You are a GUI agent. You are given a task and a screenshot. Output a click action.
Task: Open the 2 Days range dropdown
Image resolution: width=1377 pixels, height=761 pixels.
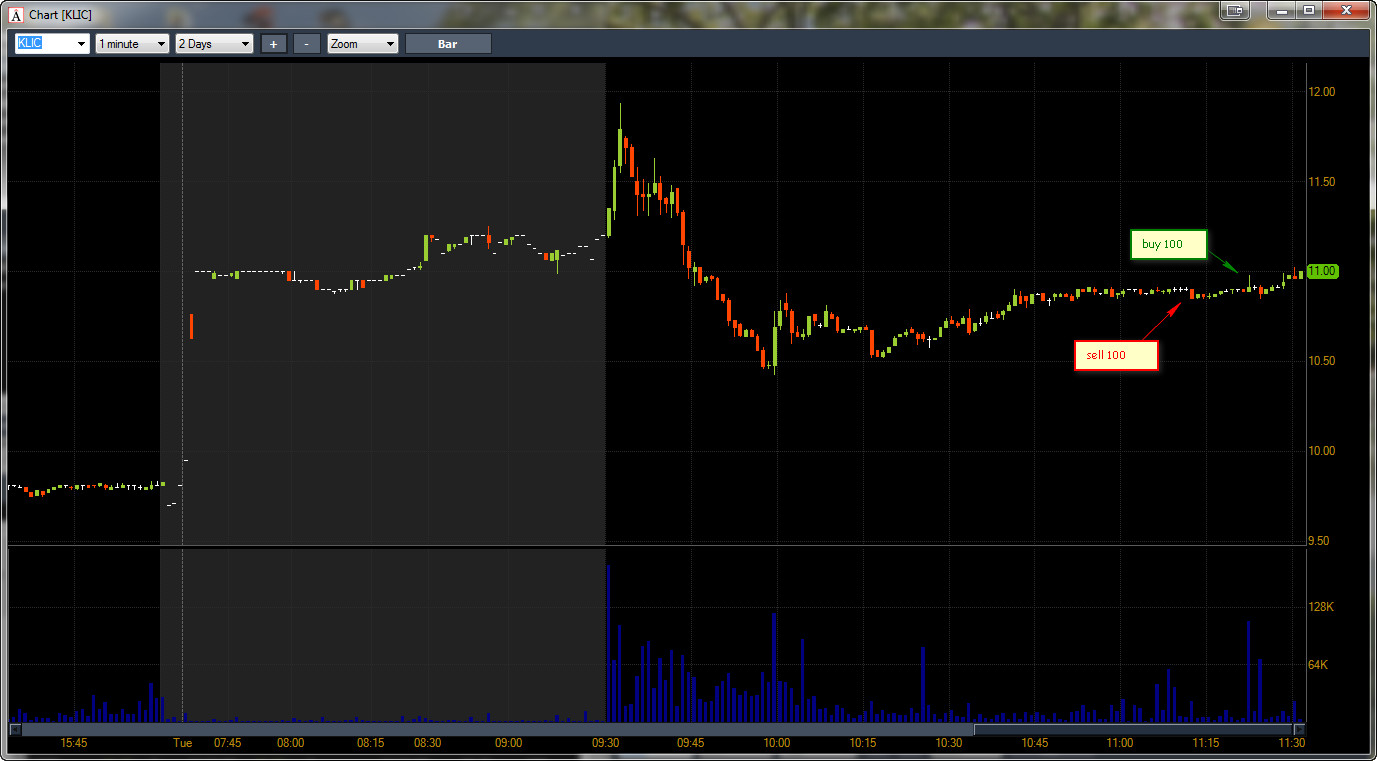tap(214, 44)
